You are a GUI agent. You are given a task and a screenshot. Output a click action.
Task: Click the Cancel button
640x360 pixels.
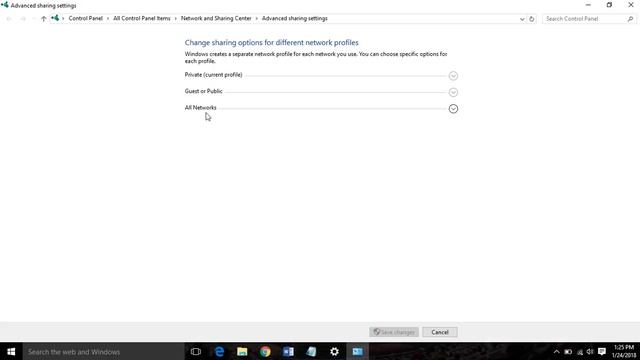(440, 332)
